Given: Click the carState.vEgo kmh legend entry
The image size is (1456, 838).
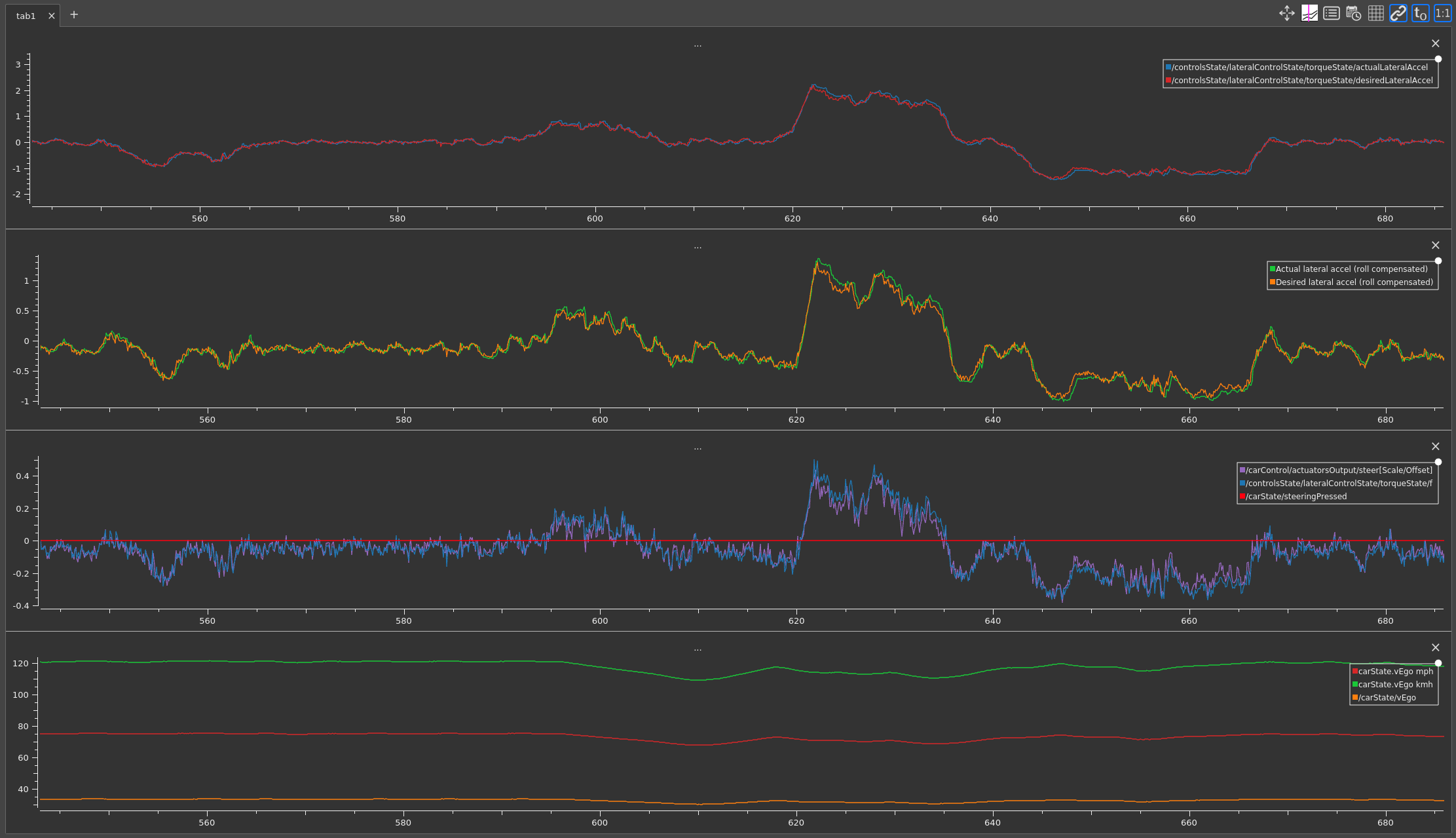Looking at the screenshot, I should tap(1395, 684).
